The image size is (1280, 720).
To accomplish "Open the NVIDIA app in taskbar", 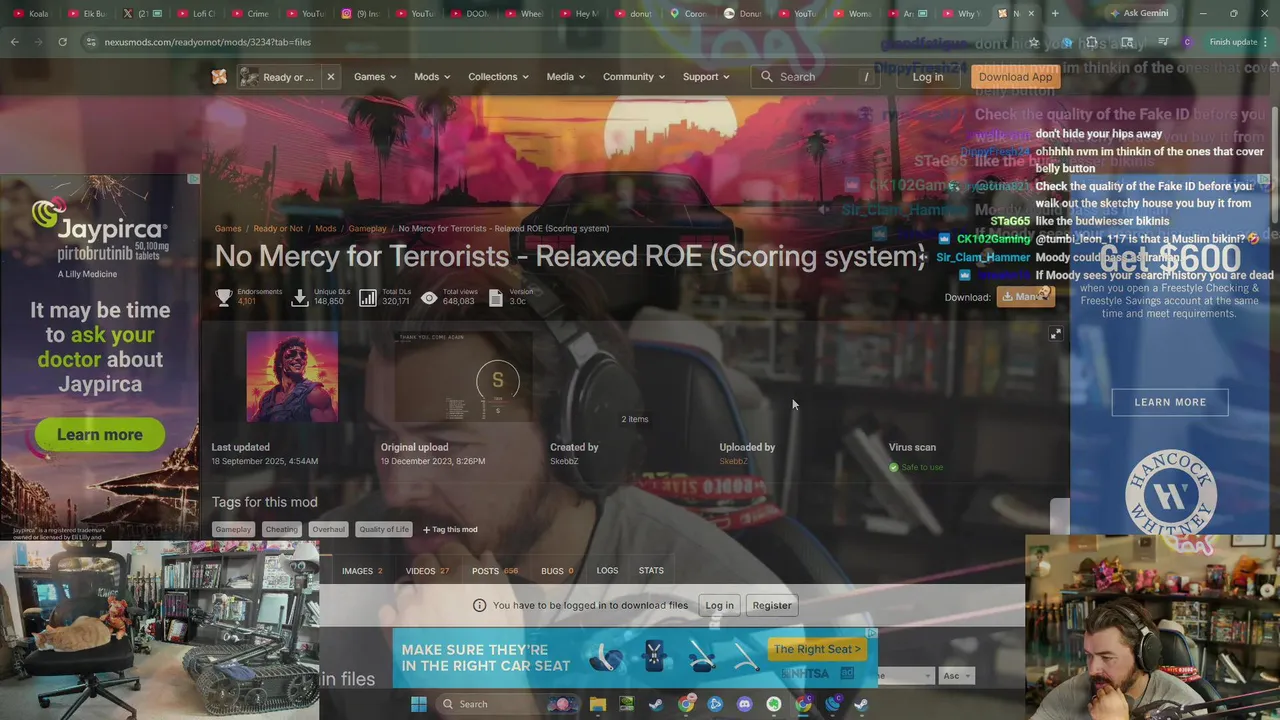I will click(x=626, y=704).
